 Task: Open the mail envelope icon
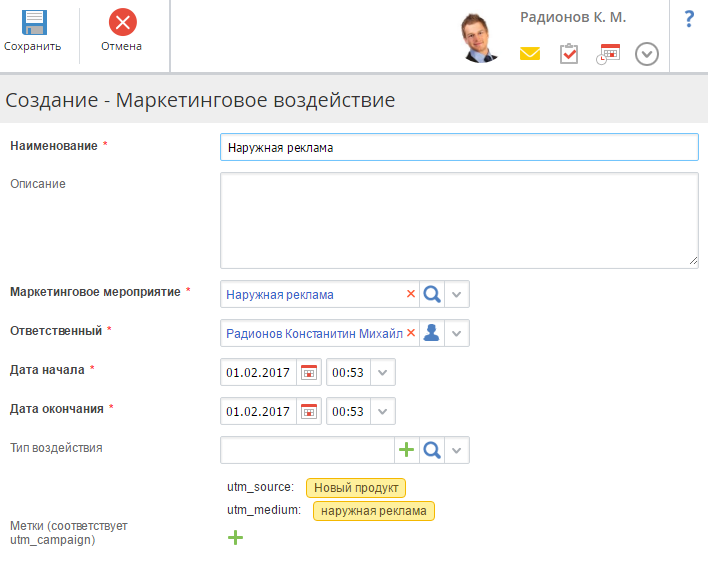[530, 54]
